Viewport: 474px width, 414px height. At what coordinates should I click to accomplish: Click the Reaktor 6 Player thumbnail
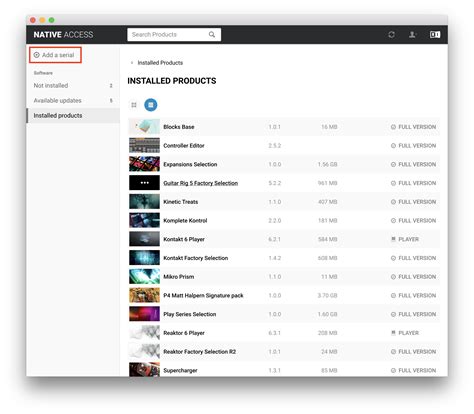[x=144, y=333]
